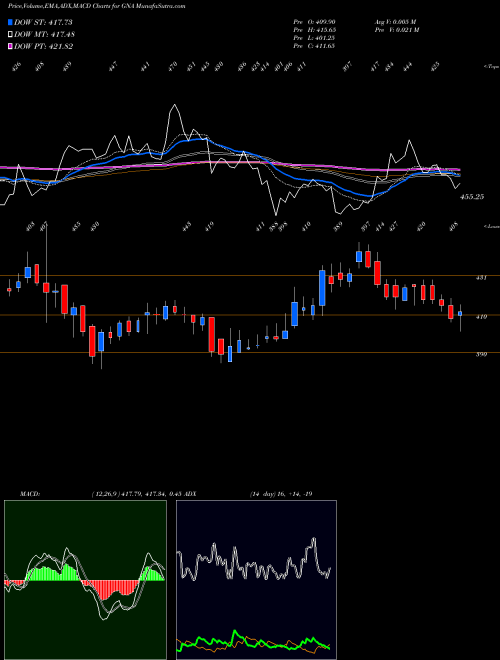Click the blue DOW ST legend swatch
Viewport: 500px width, 660px height.
tap(11, 22)
